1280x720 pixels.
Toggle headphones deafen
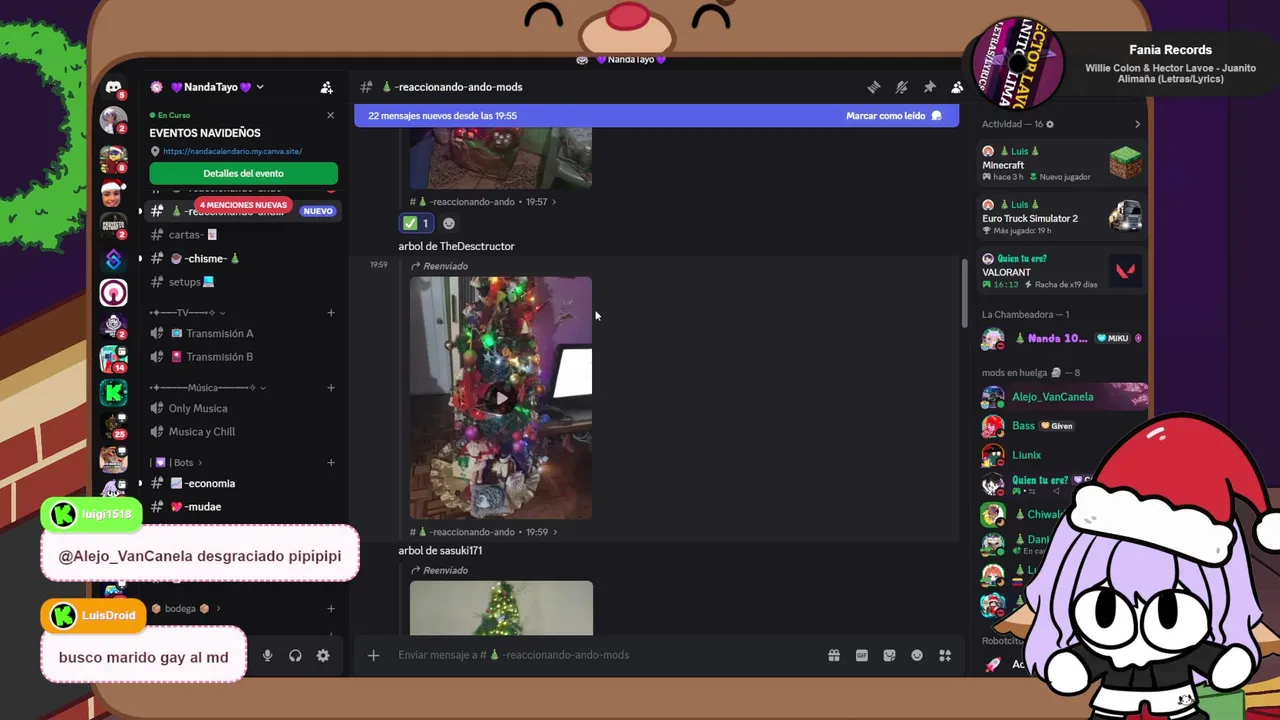[295, 656]
